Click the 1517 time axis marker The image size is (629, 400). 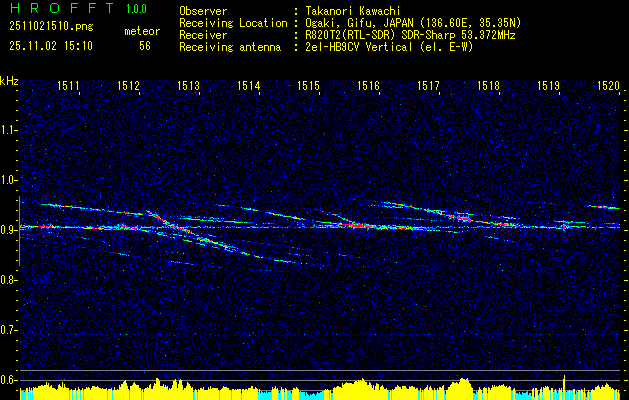click(428, 85)
